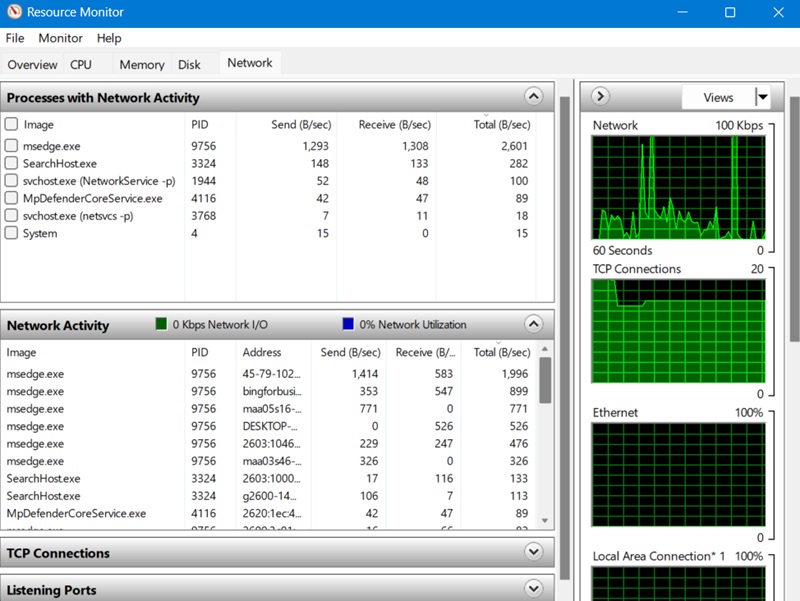
Task: Switch to the CPU tab
Action: 81,63
